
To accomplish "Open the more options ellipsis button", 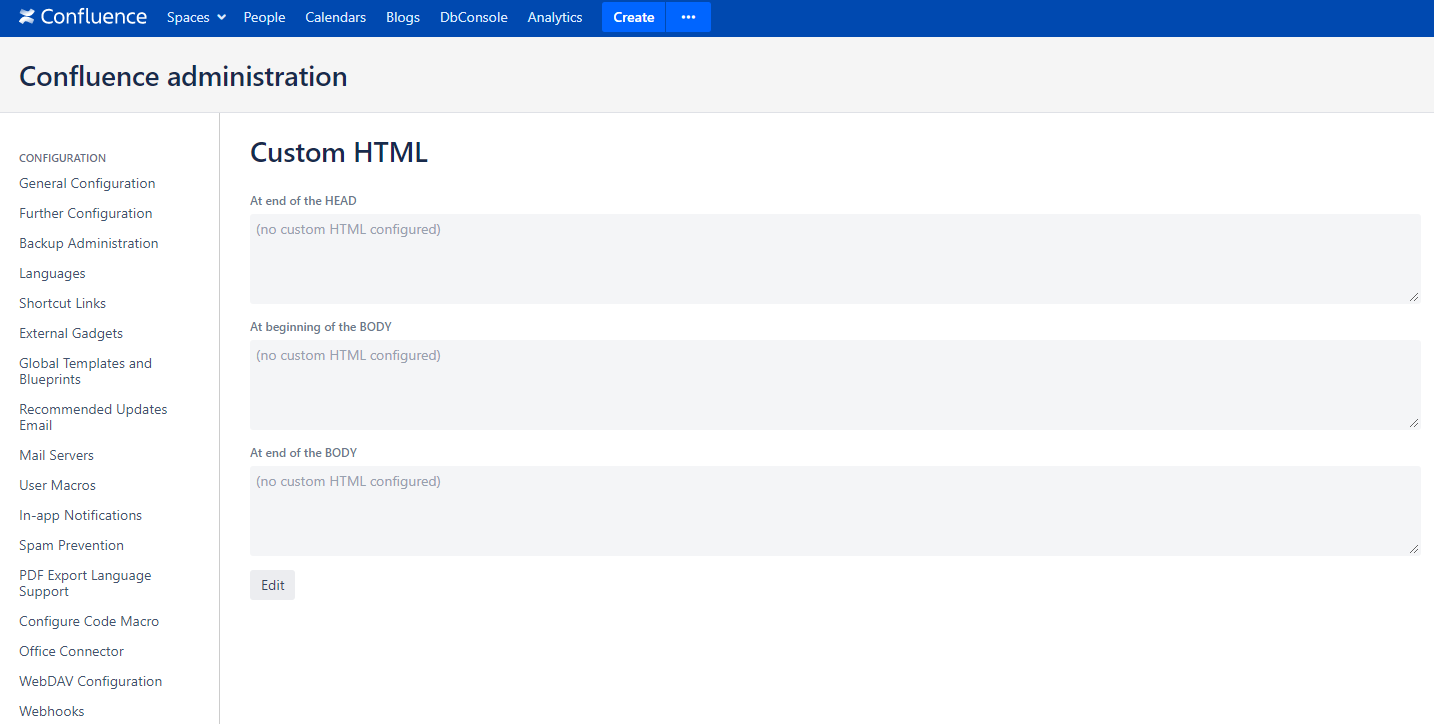I will [x=688, y=17].
